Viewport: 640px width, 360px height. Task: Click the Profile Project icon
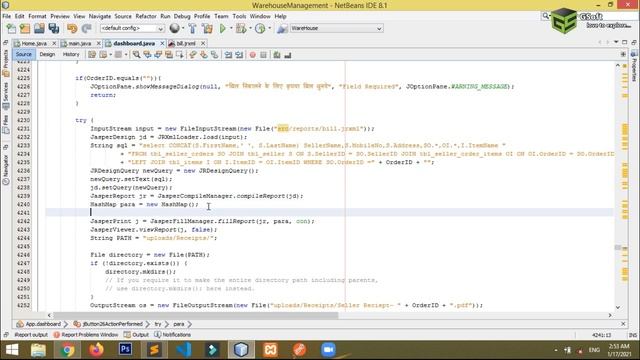click(260, 29)
